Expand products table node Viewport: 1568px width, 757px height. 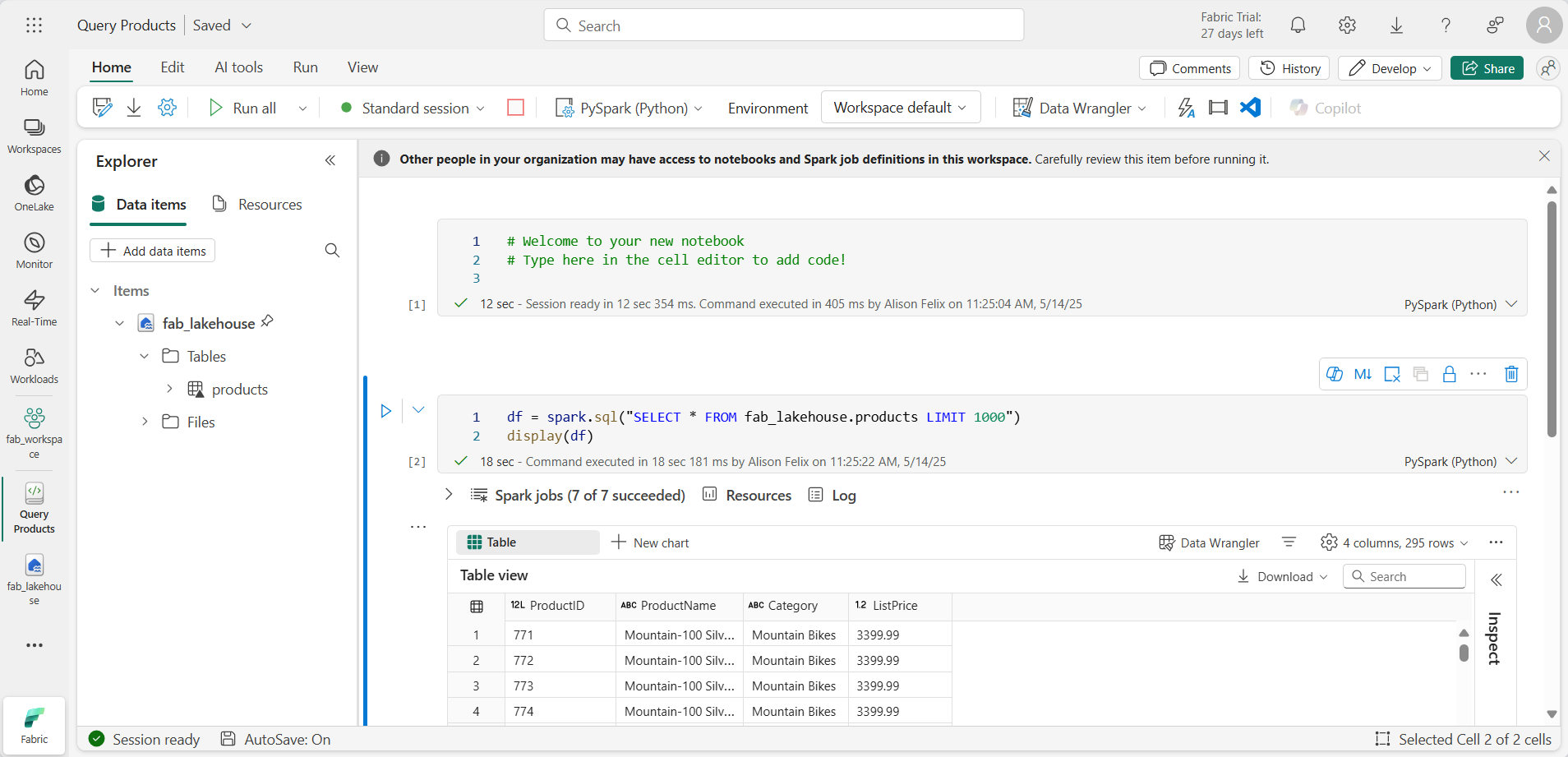[169, 389]
